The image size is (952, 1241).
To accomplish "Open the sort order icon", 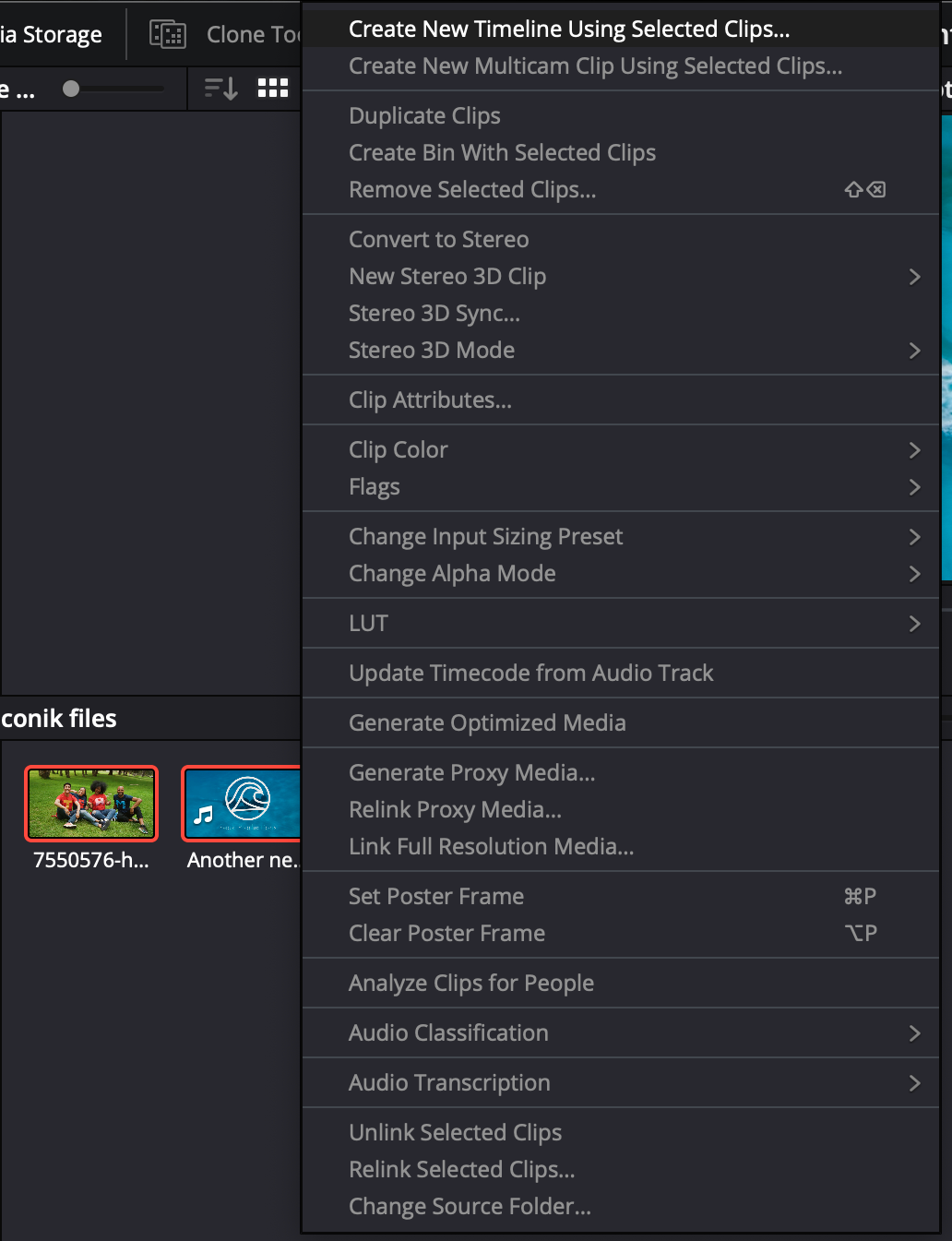I will (221, 88).
